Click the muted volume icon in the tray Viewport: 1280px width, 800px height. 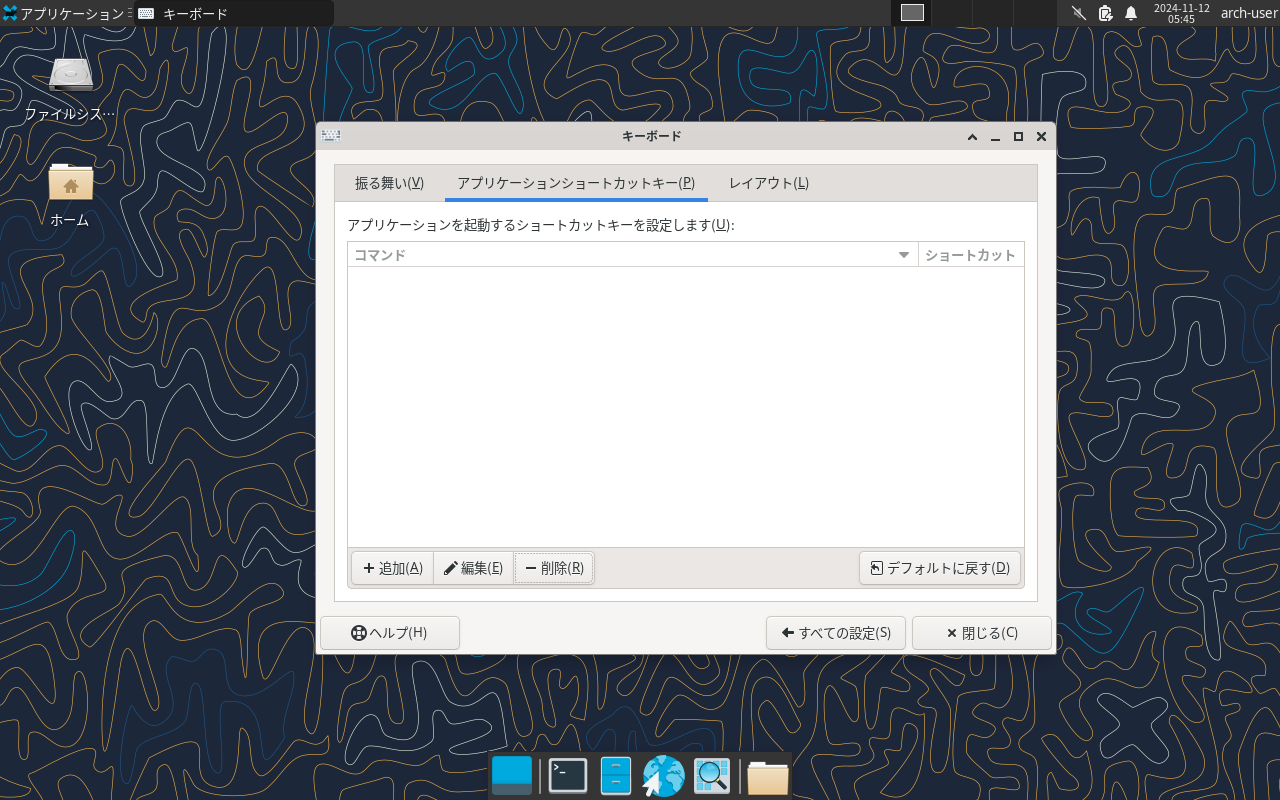[1077, 13]
